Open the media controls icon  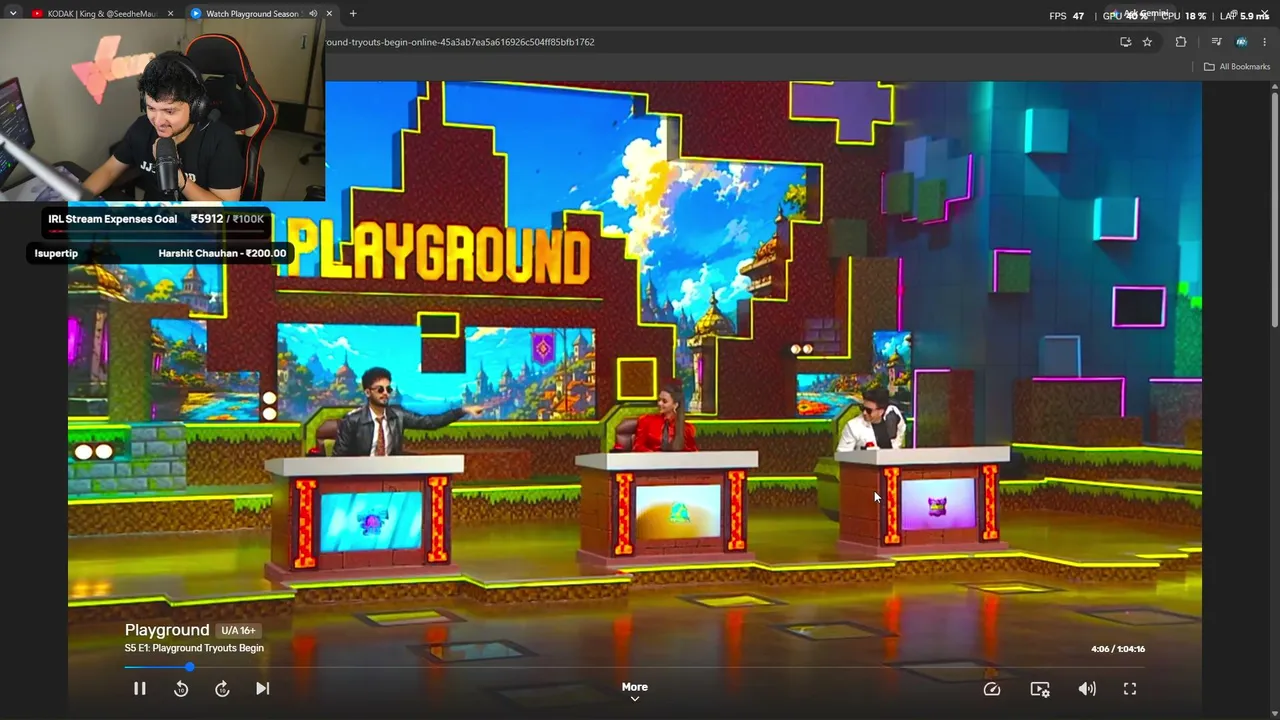click(x=1216, y=42)
